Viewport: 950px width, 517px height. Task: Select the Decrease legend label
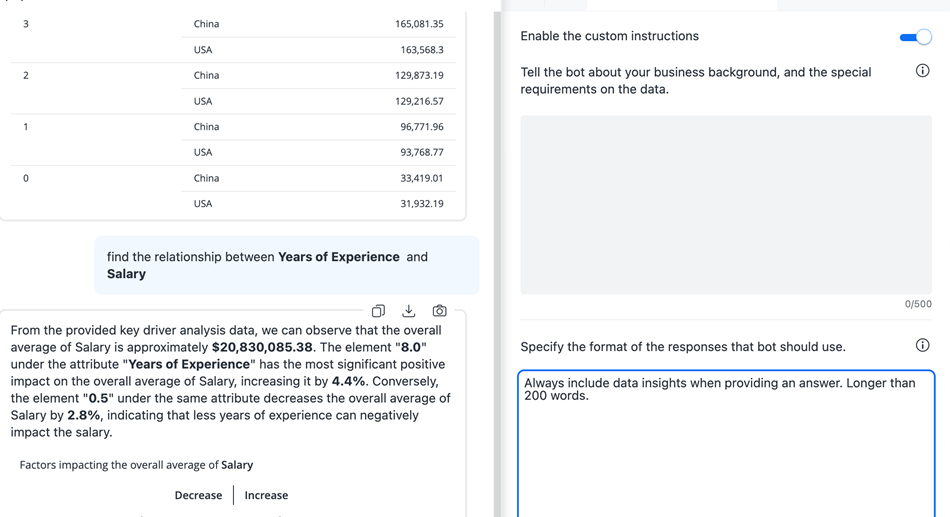[x=198, y=495]
